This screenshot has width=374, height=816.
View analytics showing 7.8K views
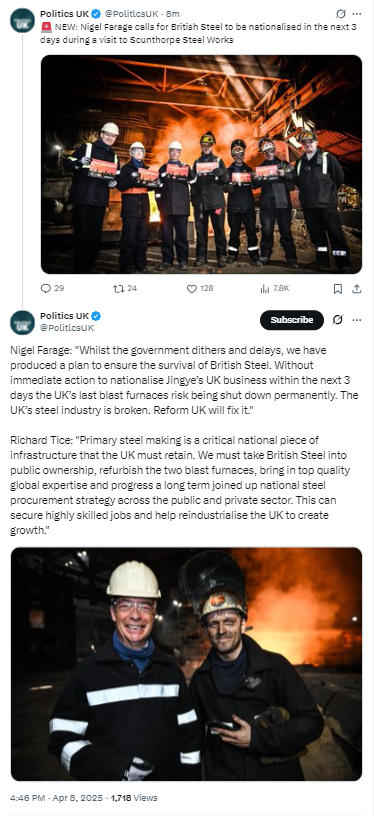click(274, 288)
